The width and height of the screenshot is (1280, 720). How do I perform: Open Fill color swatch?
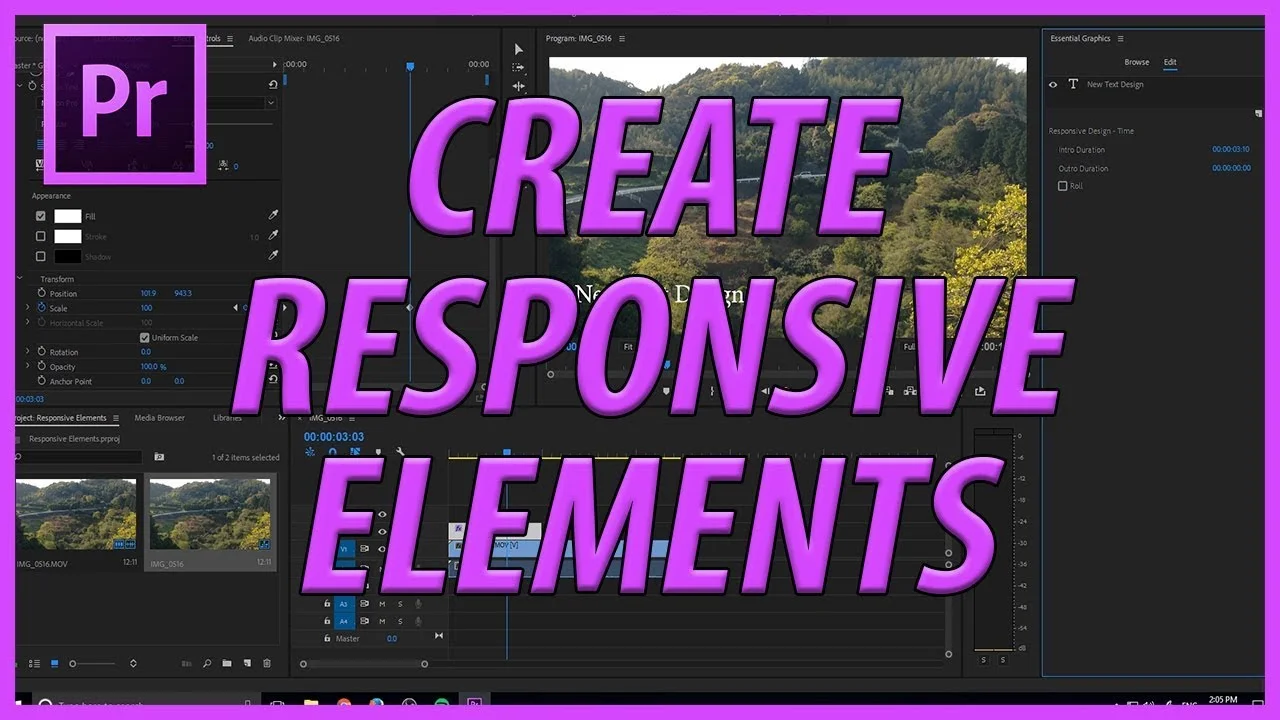click(x=67, y=216)
